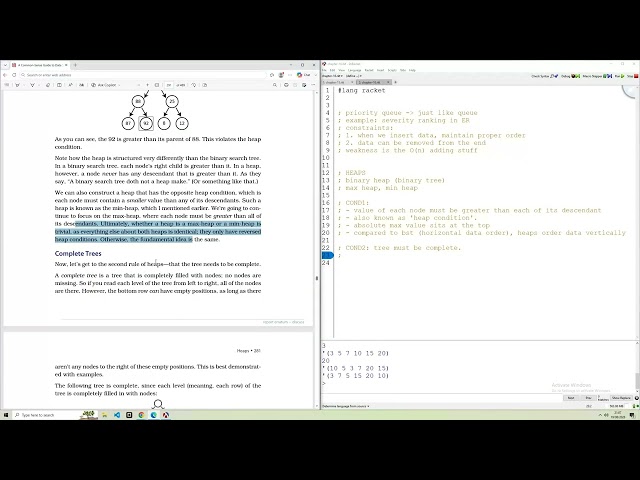Open the DrRacket File menu
The width and height of the screenshot is (640, 480).
[x=324, y=70]
